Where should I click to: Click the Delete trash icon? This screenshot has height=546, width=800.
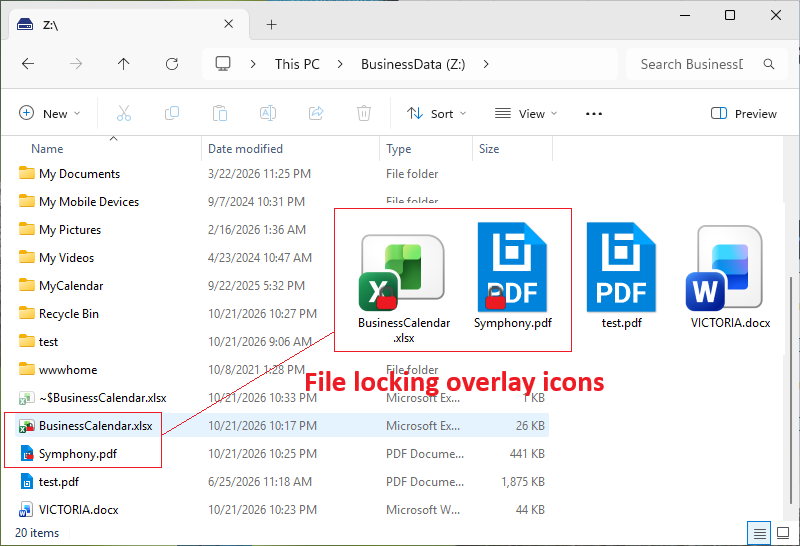point(364,113)
